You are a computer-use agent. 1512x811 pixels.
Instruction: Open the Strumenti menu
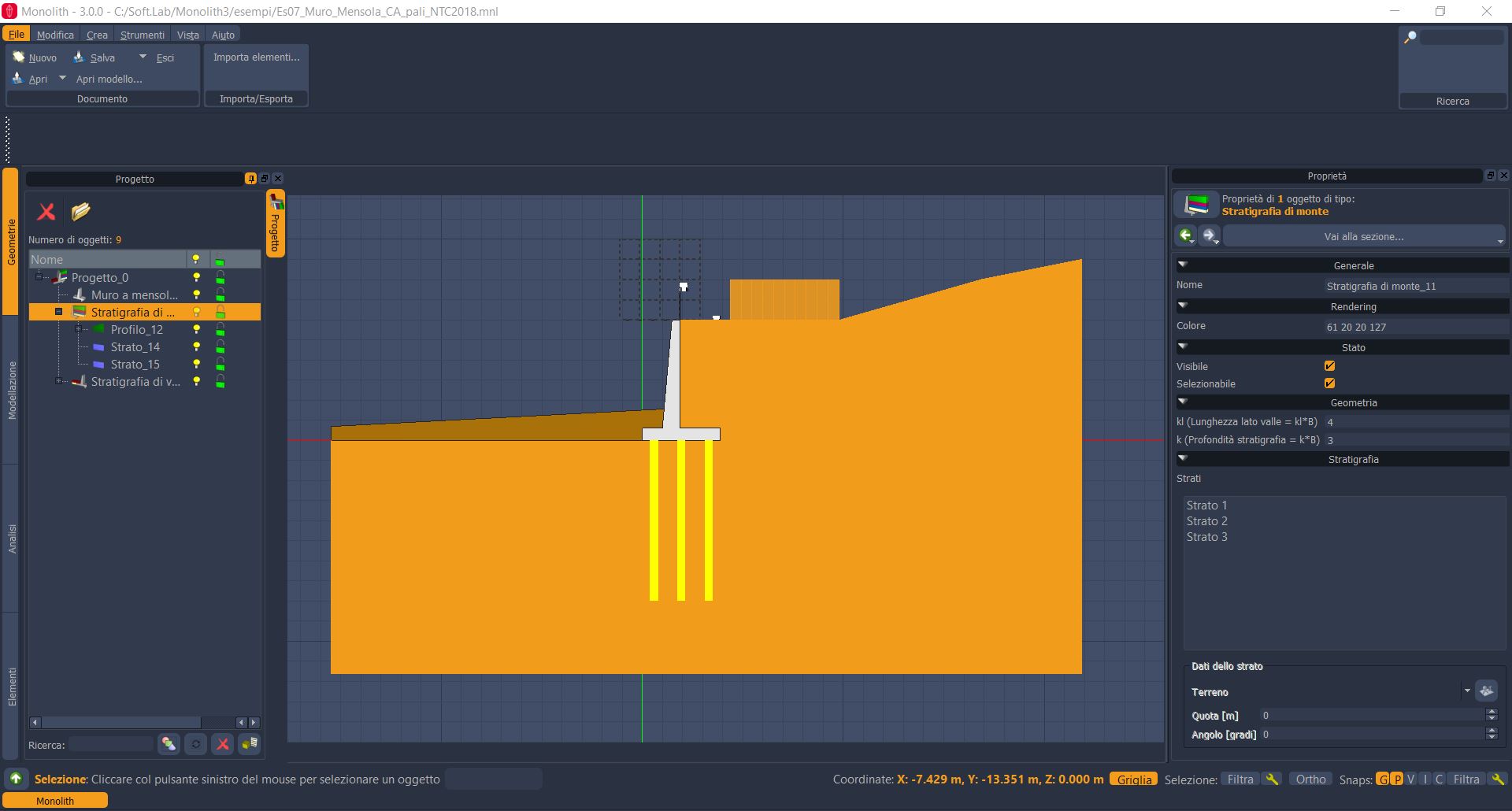click(143, 35)
